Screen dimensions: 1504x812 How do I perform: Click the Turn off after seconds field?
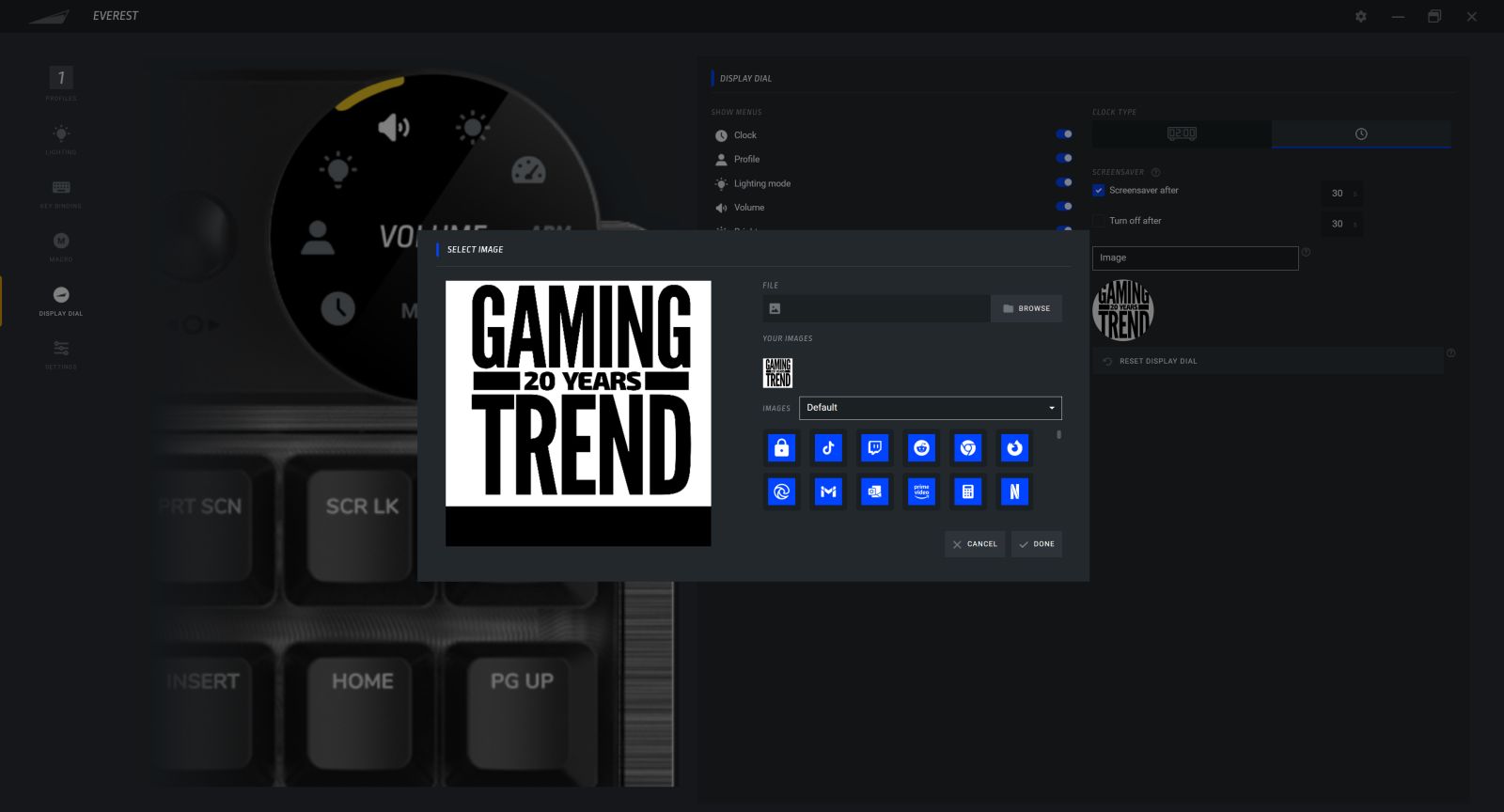[x=1341, y=224]
